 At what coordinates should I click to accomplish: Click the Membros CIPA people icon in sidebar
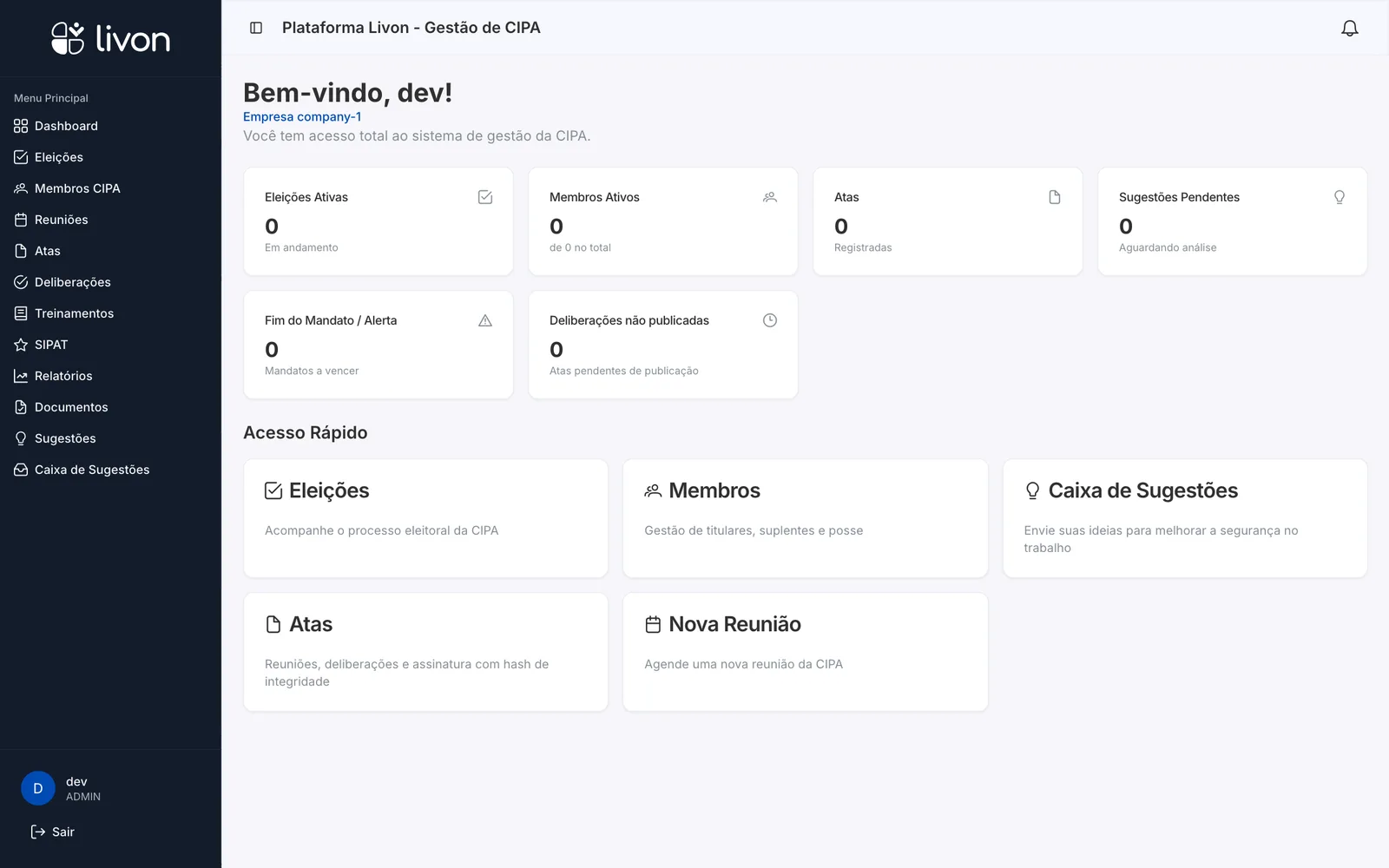pos(21,188)
